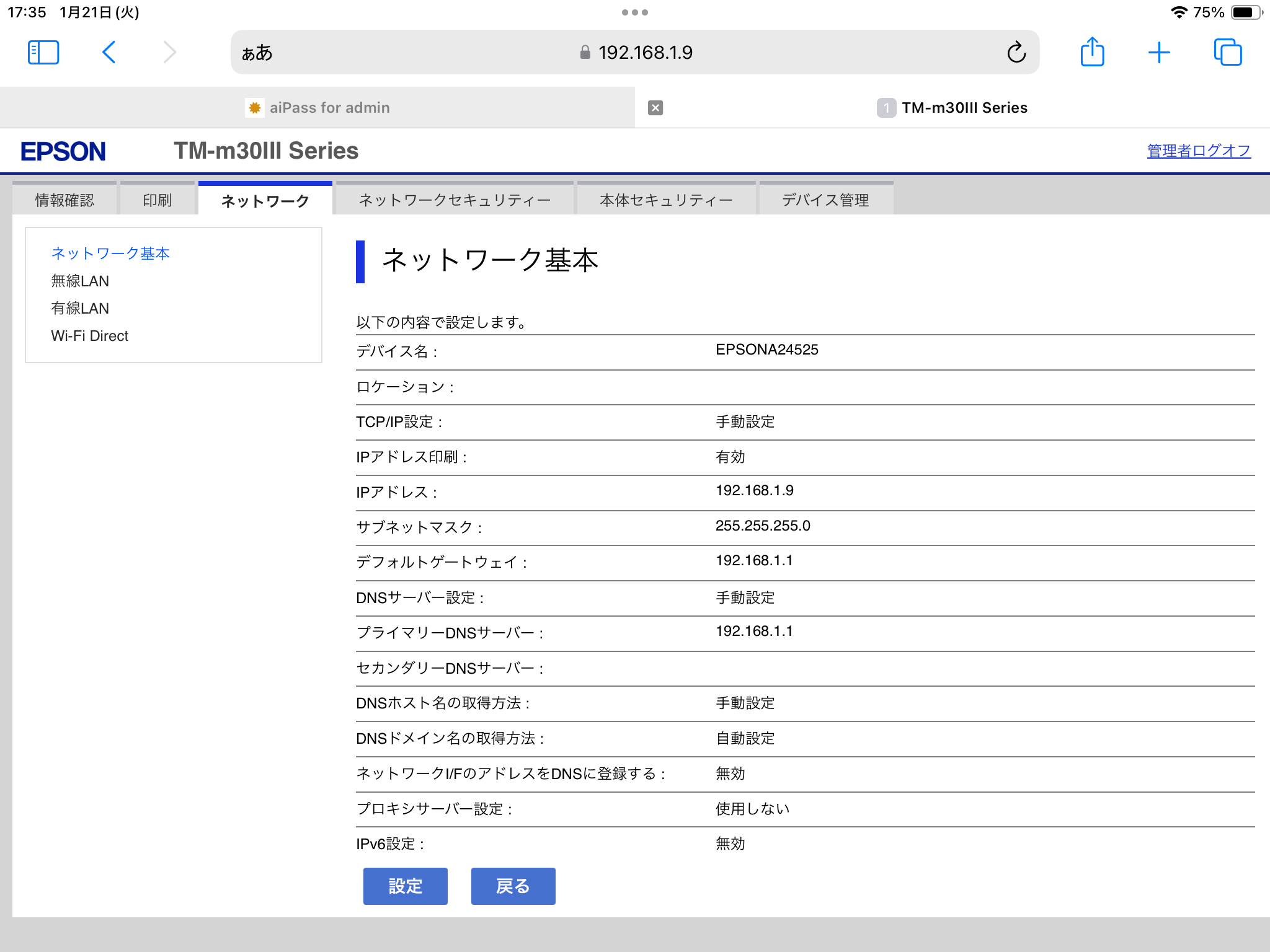Click the ネットワーク基本 page heading

coord(491,260)
